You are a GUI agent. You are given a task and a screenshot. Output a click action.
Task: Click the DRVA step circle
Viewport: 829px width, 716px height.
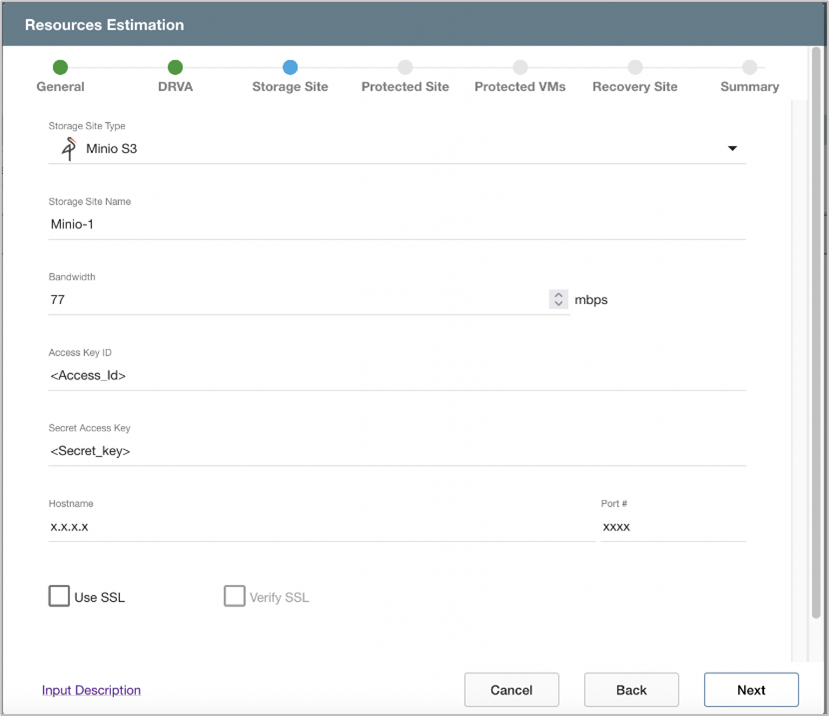click(x=175, y=68)
